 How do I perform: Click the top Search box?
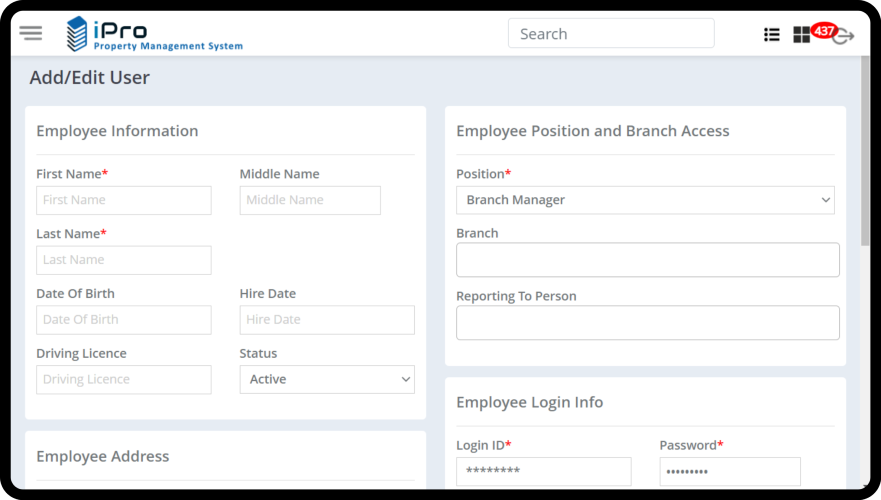(611, 34)
